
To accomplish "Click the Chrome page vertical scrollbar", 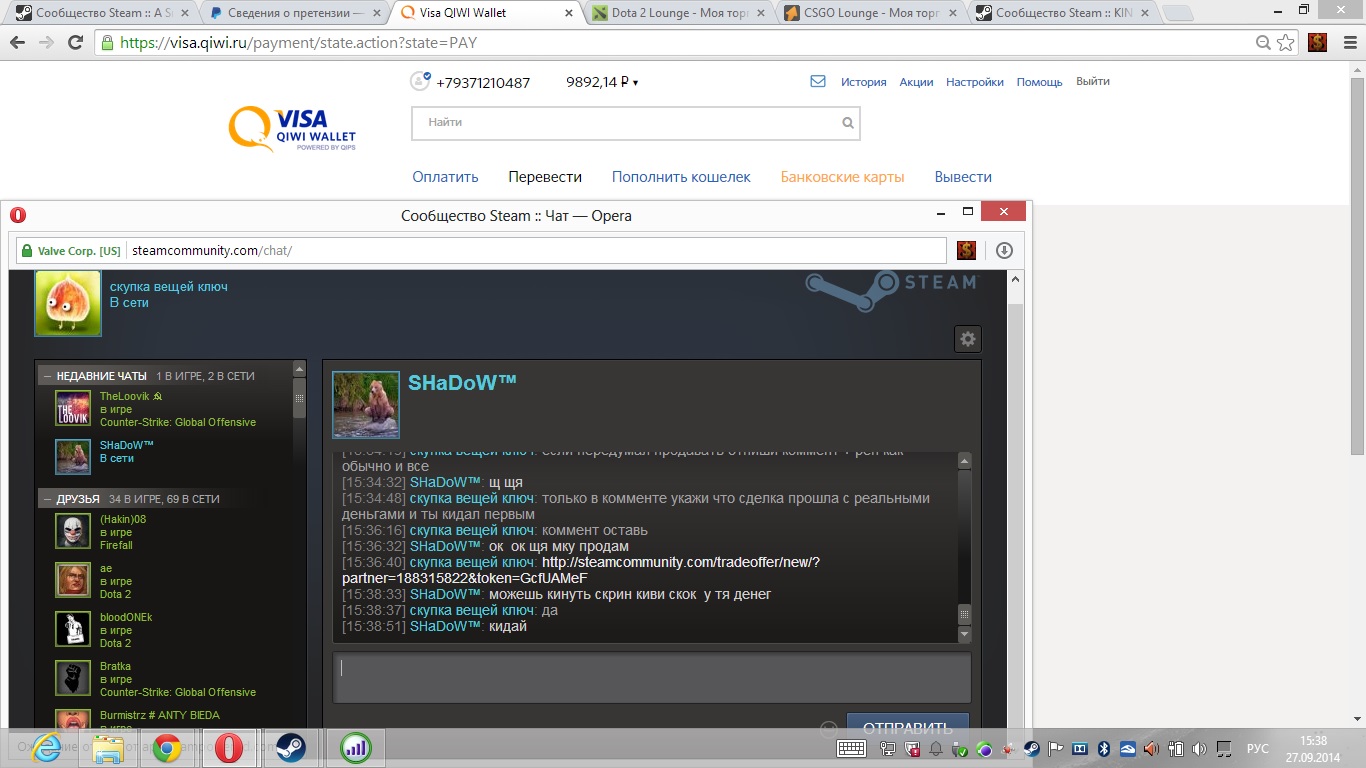I will 1357,266.
